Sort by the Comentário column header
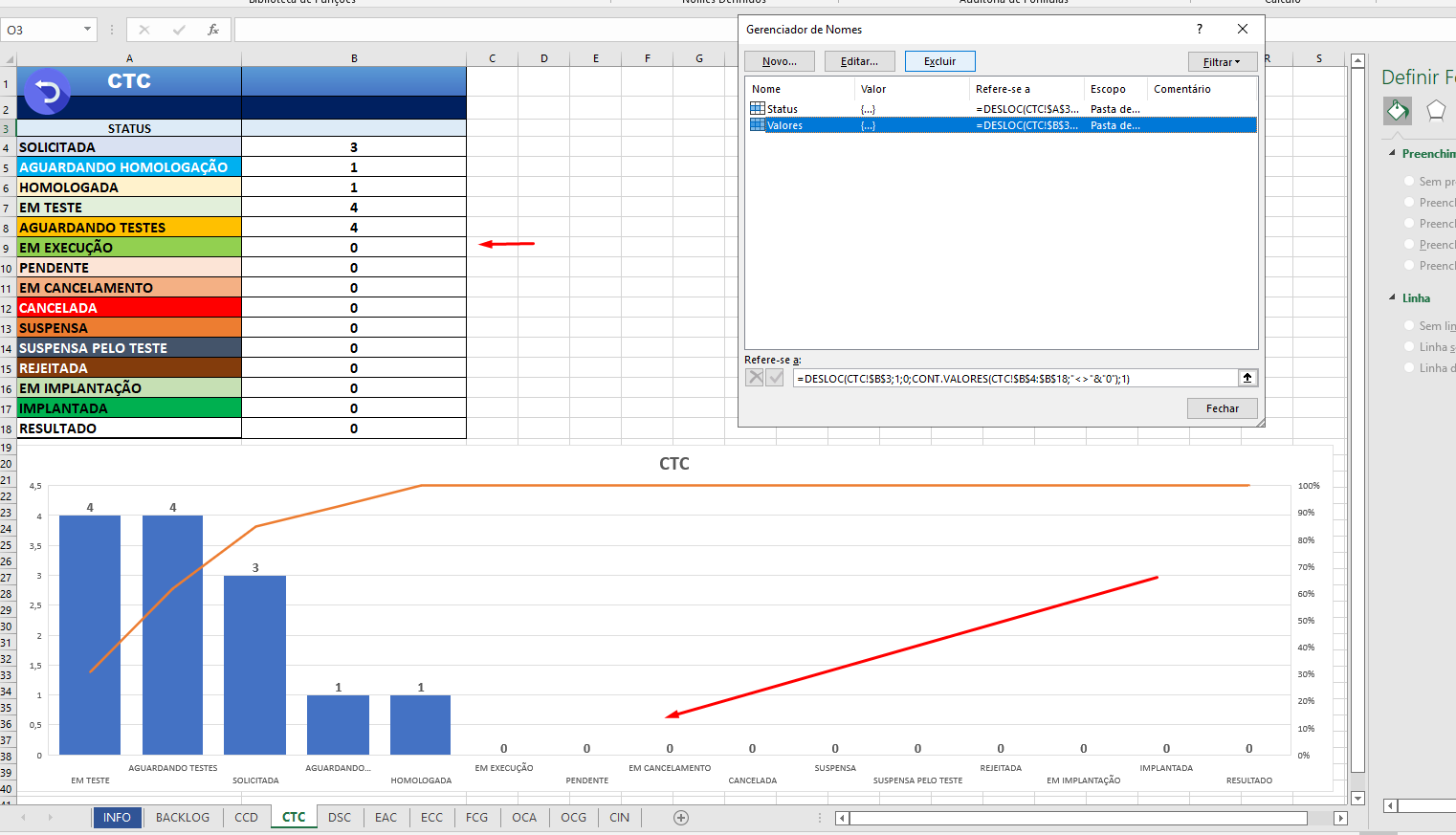The image size is (1456, 835). (1202, 89)
